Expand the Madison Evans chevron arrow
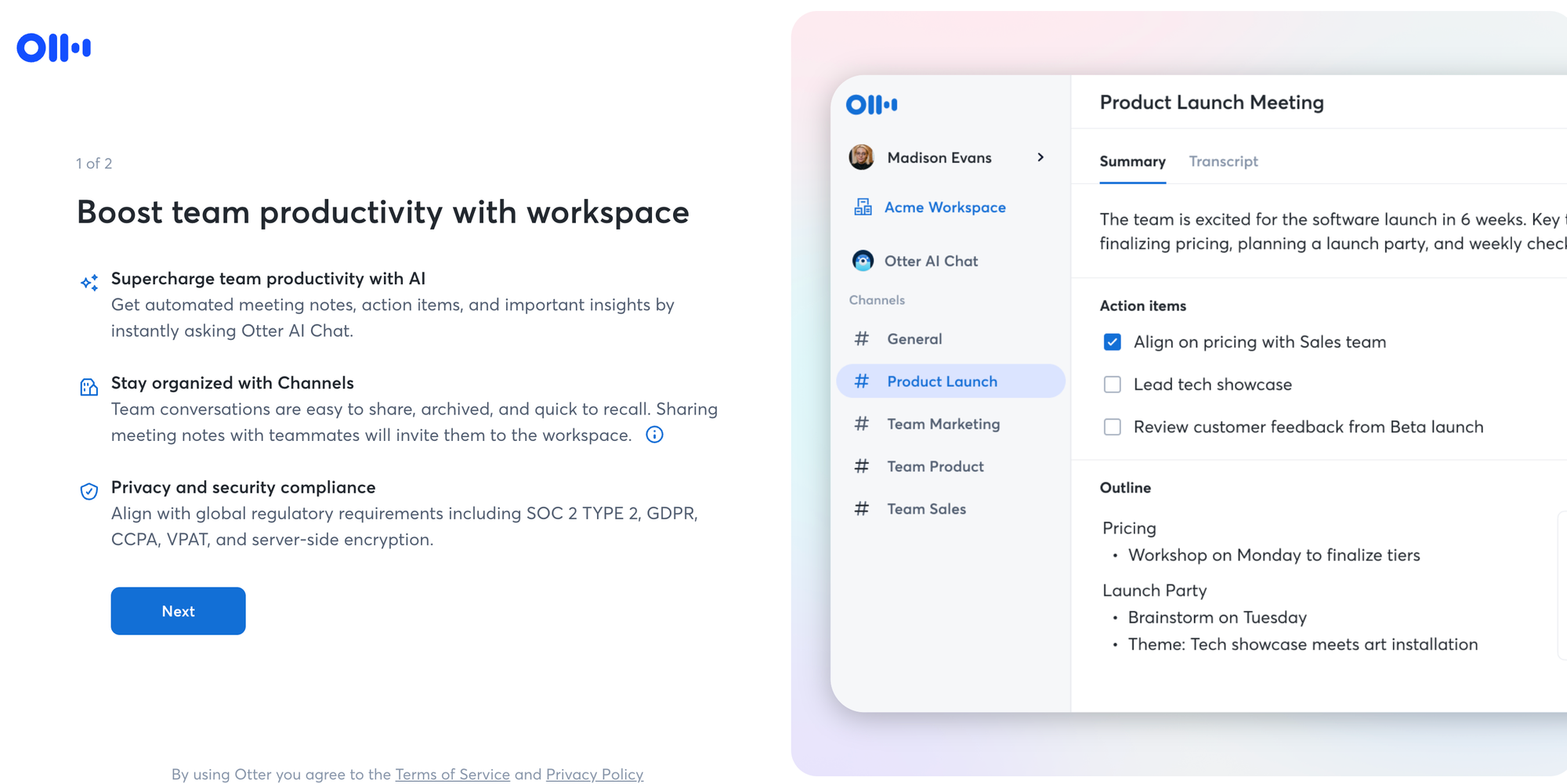Viewport: 1567px width, 784px height. tap(1040, 157)
